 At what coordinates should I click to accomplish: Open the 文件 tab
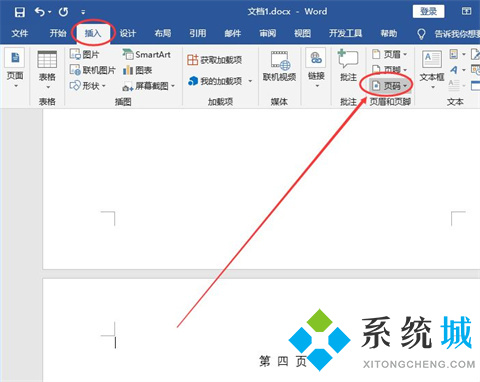point(20,33)
